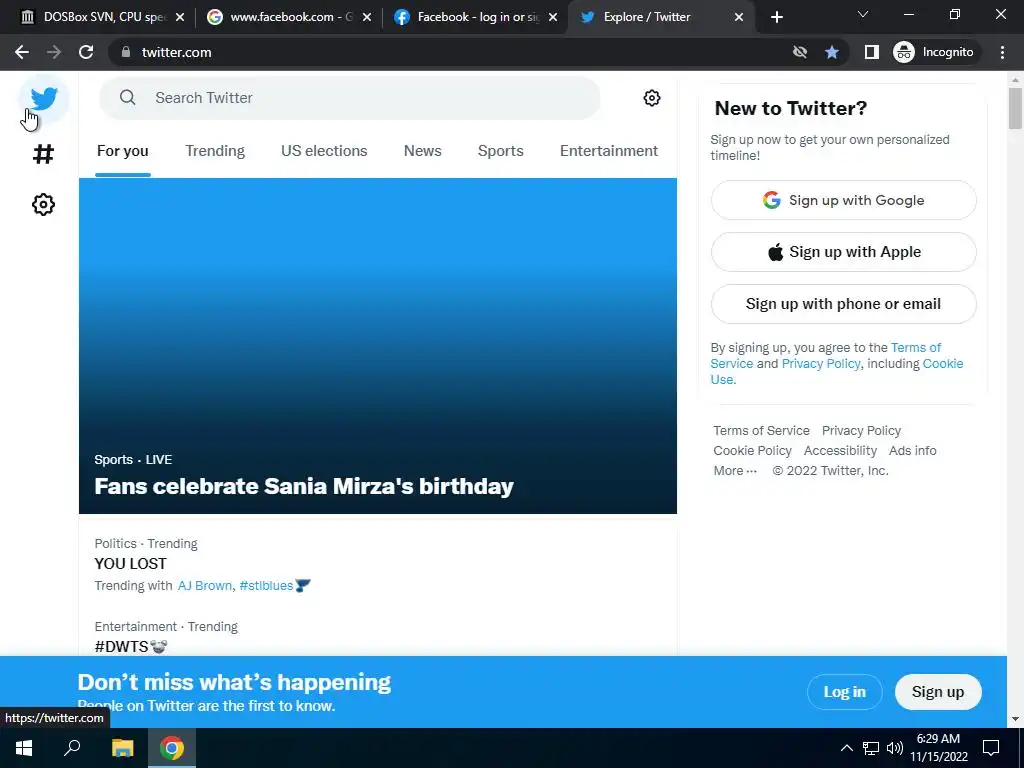Close the DOSBox SVN tab
1024x768 pixels.
[180, 18]
